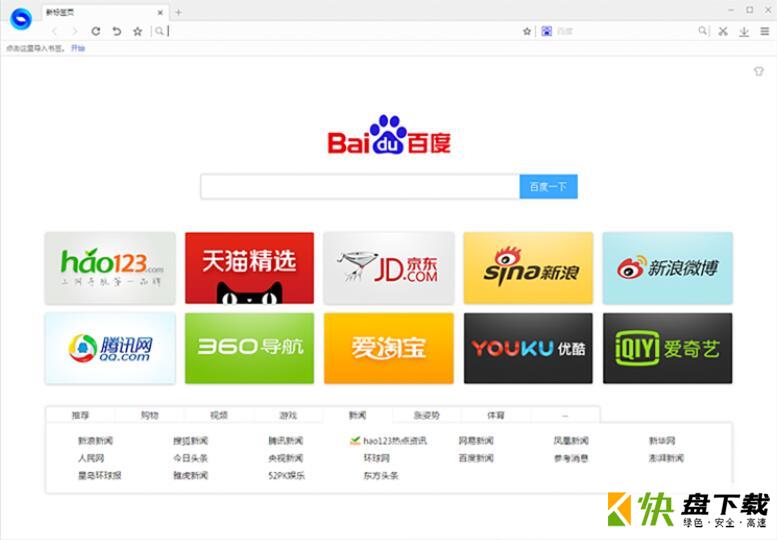Open the 东方头条 link
This screenshot has width=777, height=540.
[381, 475]
